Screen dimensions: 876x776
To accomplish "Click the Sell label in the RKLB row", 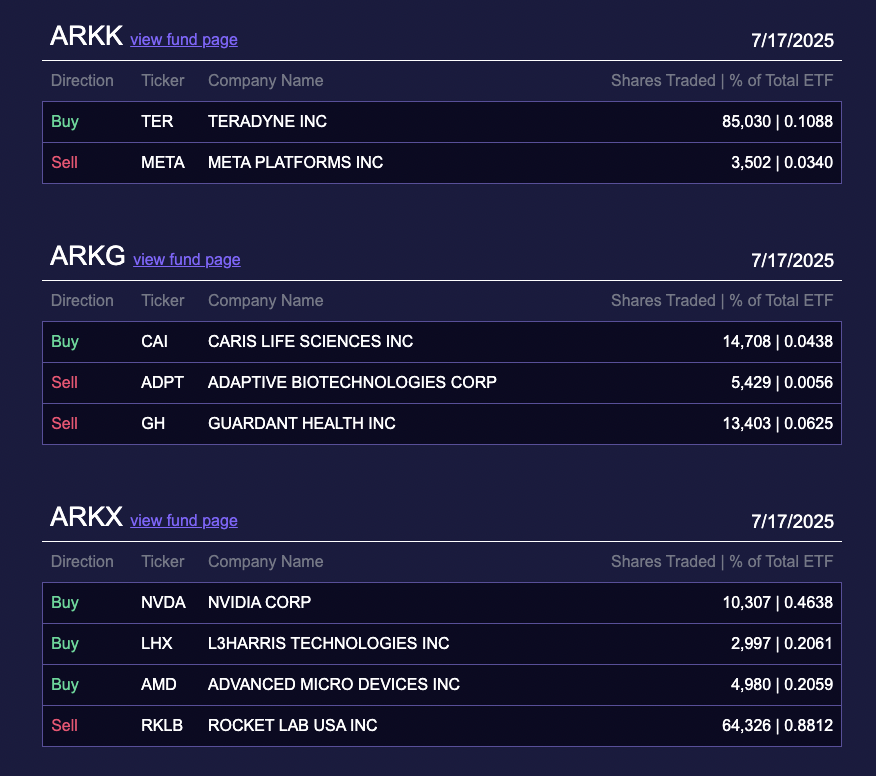I will tap(64, 725).
